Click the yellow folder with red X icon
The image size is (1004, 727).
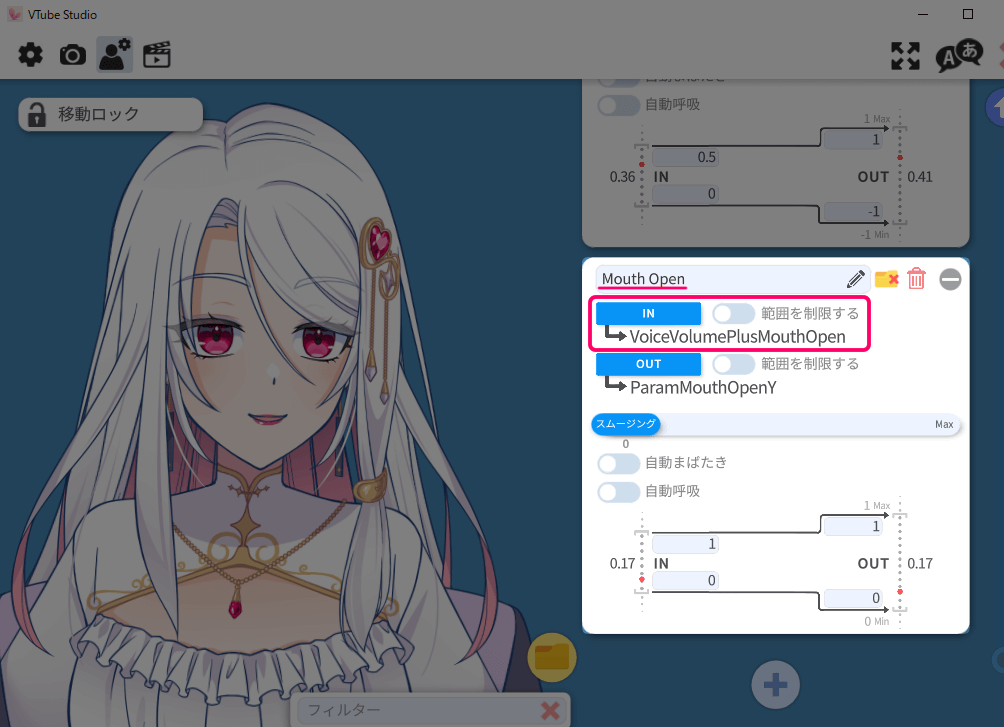887,279
